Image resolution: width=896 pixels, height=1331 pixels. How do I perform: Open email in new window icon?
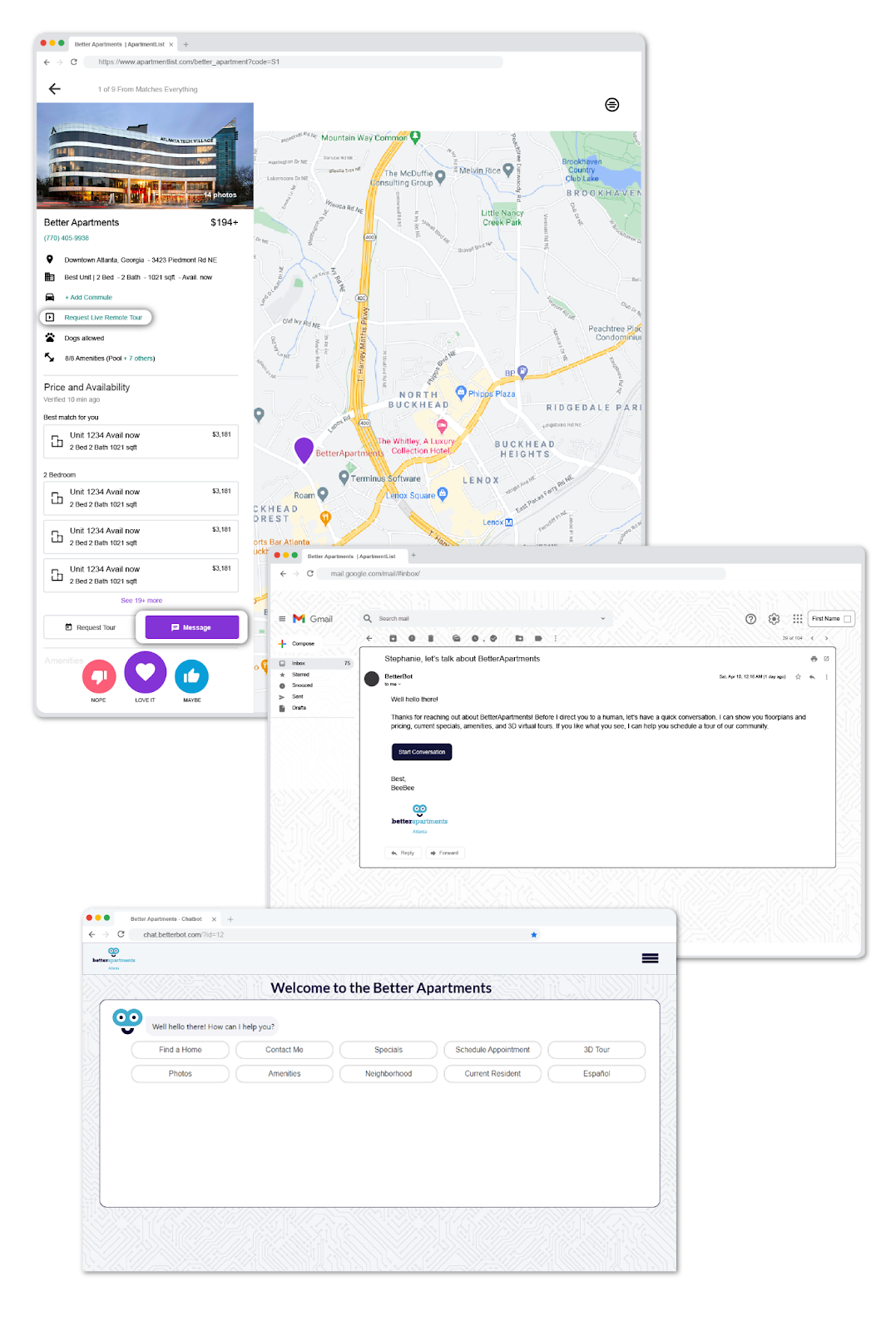coord(826,659)
